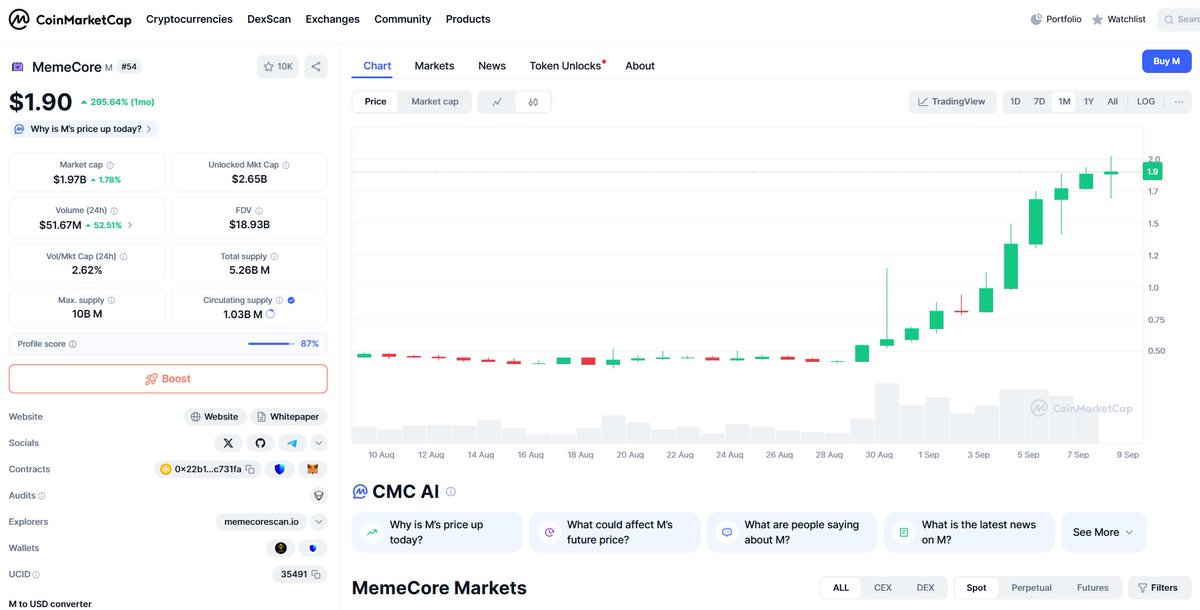The image size is (1200, 610).
Task: Switch chart to Price view
Action: (x=376, y=101)
